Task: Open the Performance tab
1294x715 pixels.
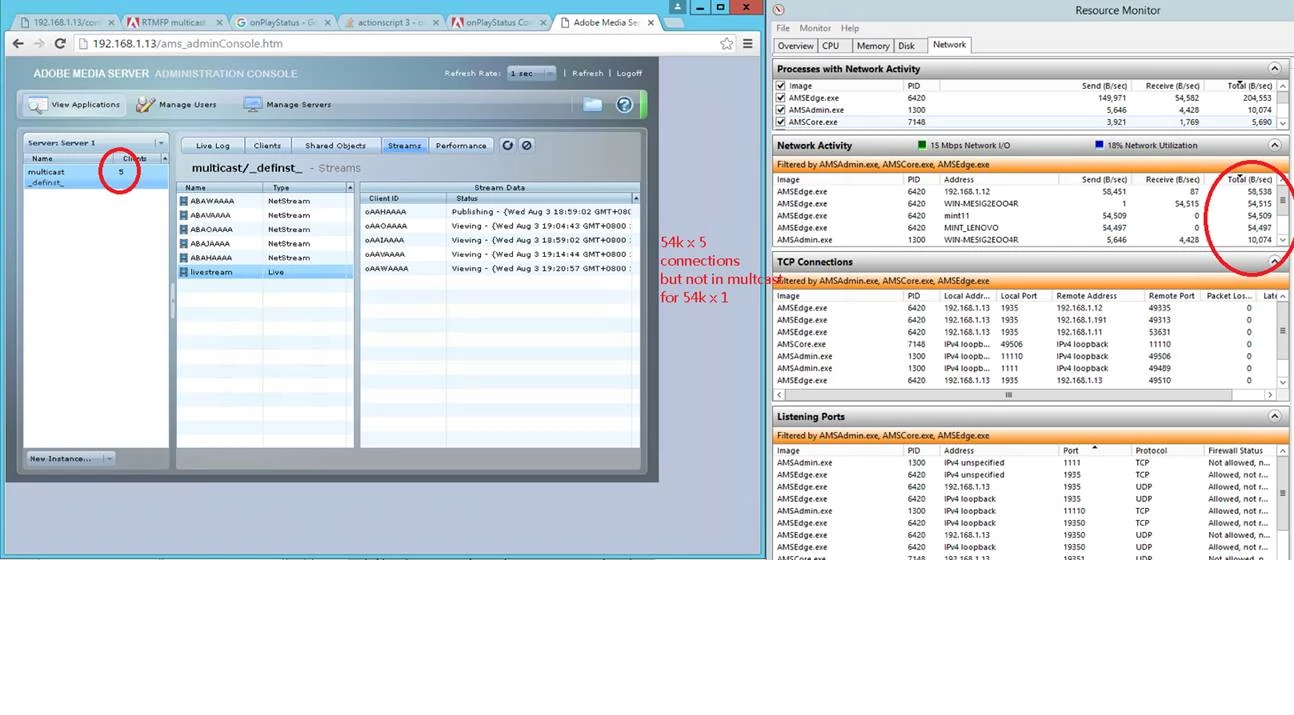Action: (x=461, y=146)
